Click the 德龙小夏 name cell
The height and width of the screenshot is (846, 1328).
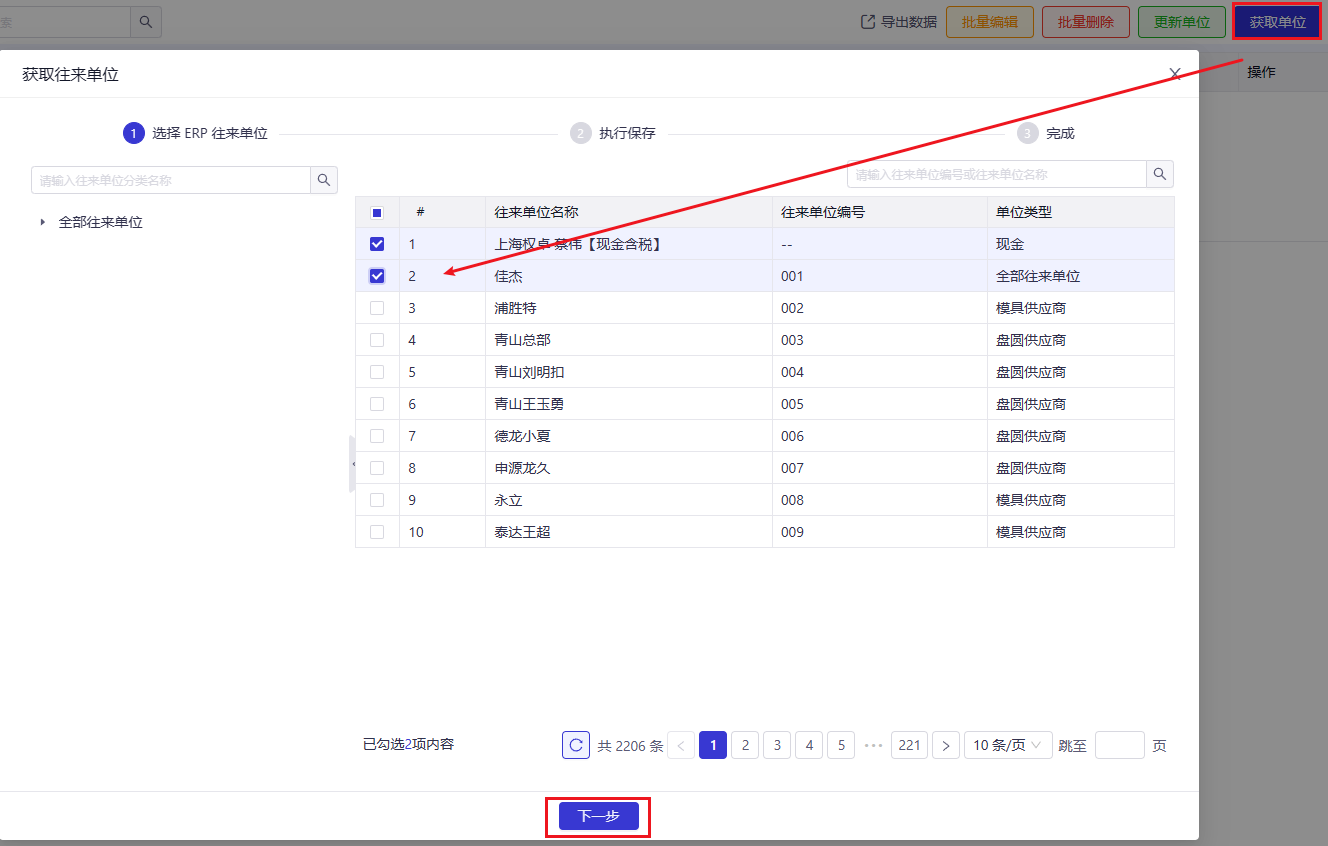point(629,436)
